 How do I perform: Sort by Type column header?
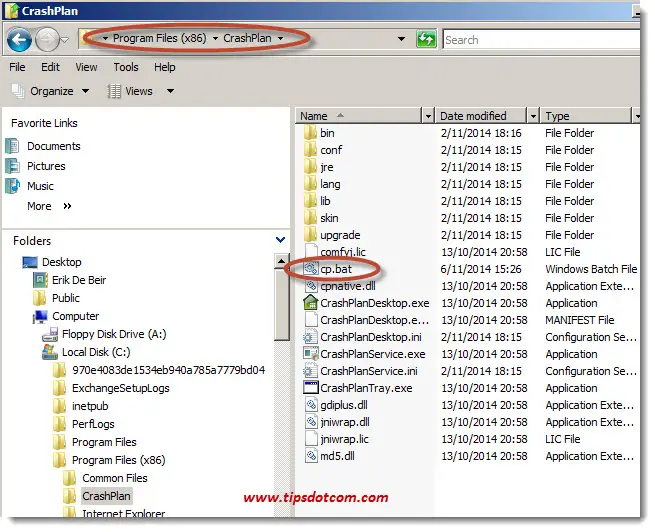pos(585,116)
